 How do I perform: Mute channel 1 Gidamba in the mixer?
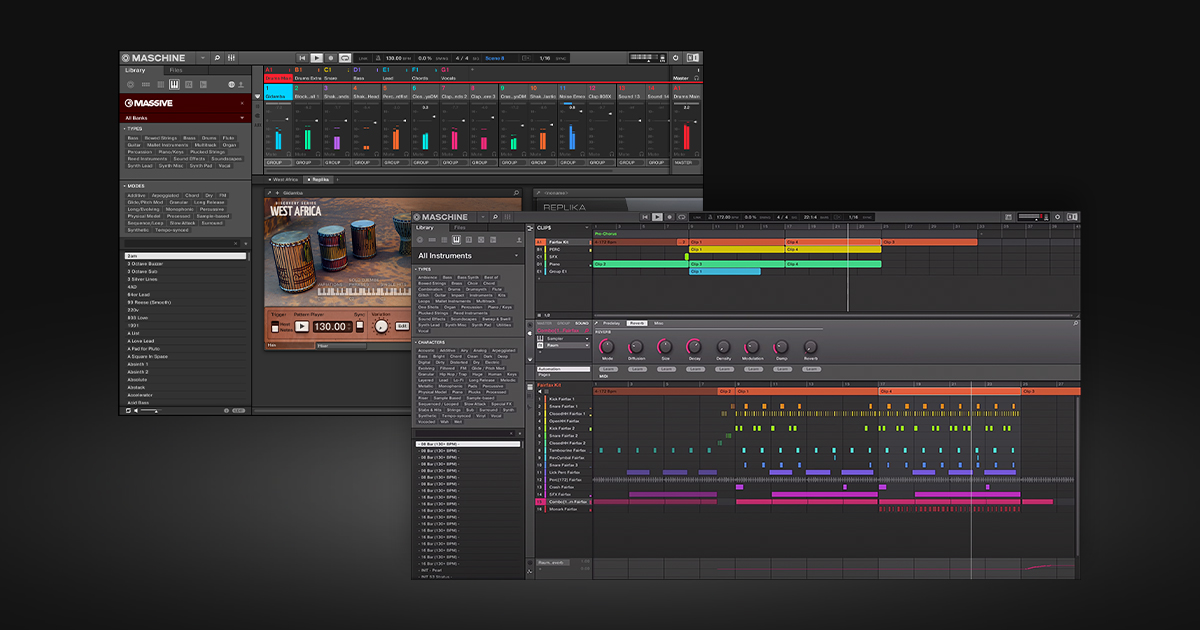tap(270, 154)
